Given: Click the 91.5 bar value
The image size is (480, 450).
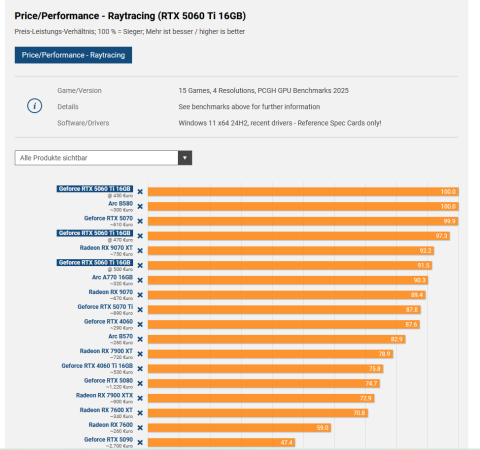Looking at the screenshot, I should point(423,265).
